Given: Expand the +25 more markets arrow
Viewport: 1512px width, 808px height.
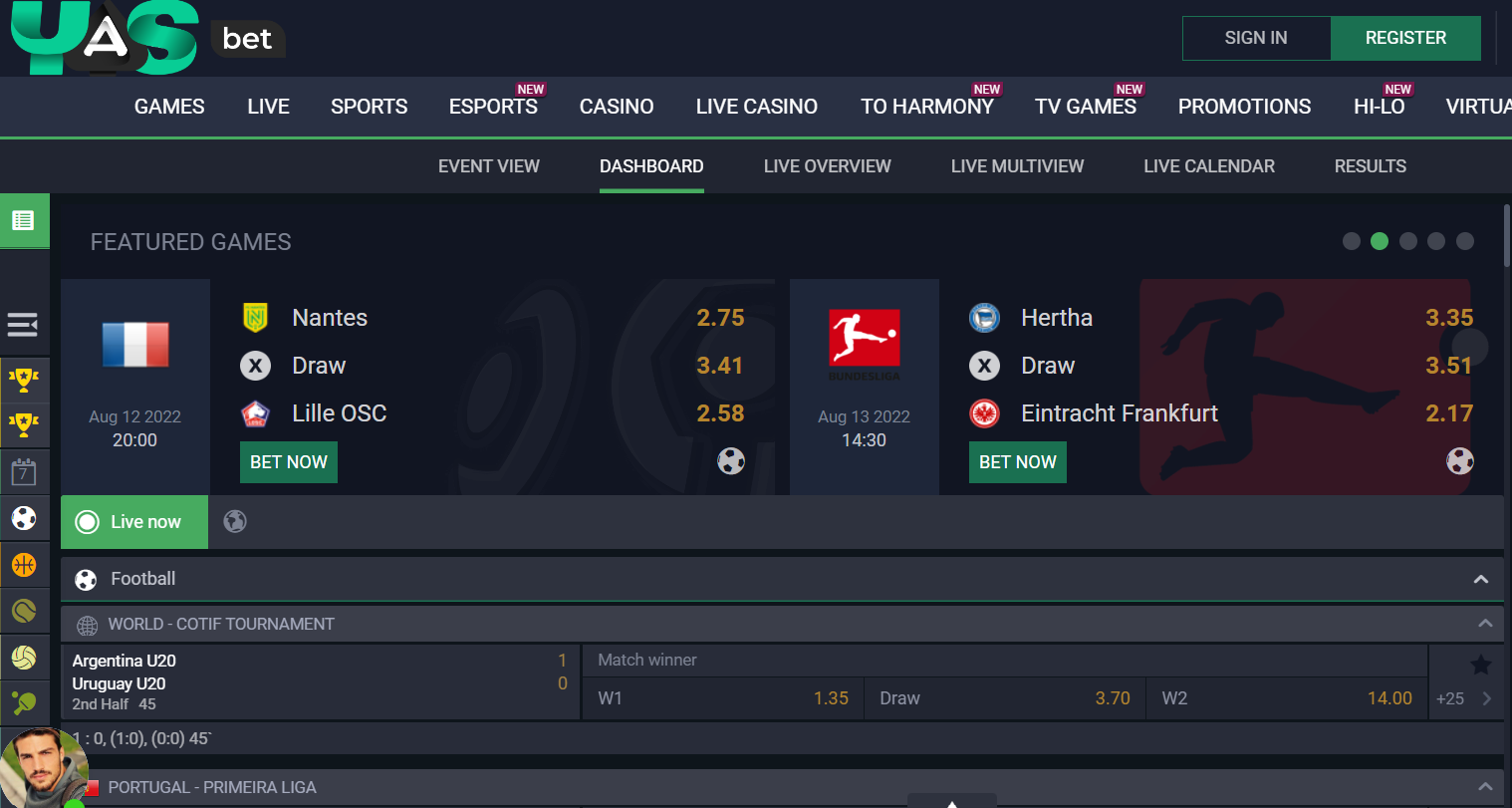Looking at the screenshot, I should (1487, 698).
